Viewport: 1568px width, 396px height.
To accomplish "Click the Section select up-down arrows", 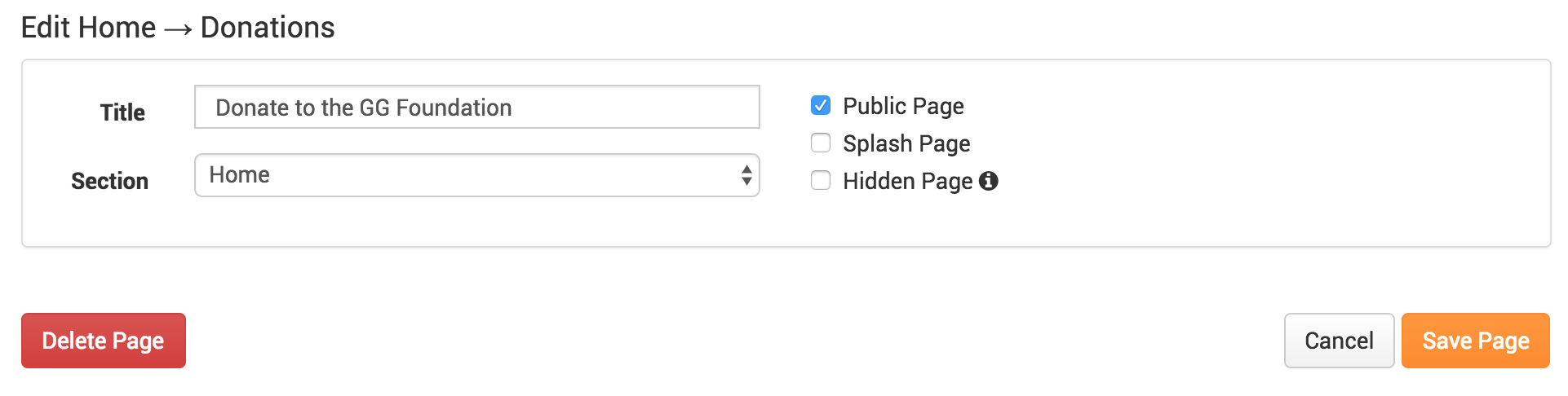I will coord(746,175).
